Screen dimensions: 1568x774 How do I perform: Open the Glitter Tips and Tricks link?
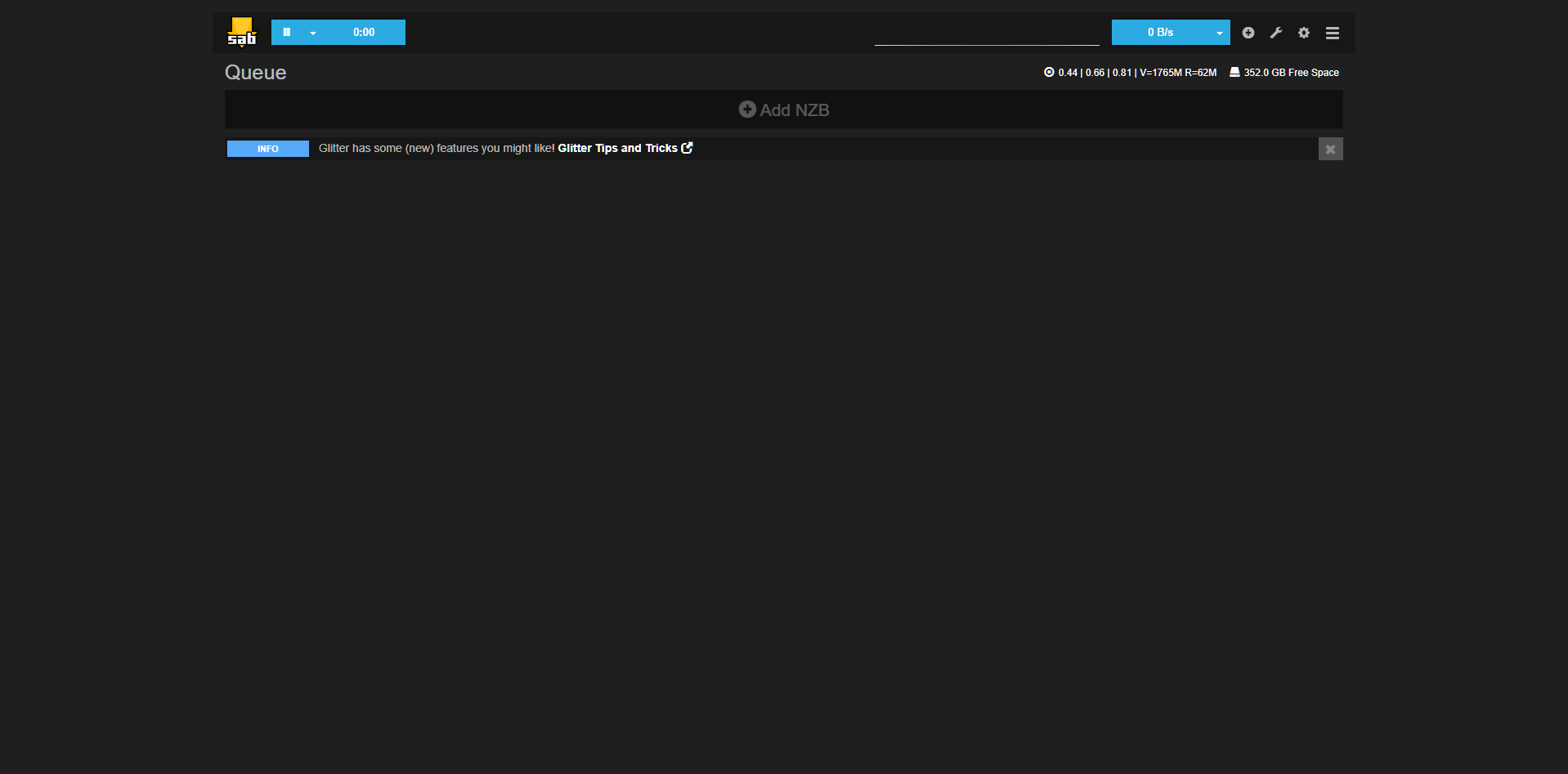(617, 148)
